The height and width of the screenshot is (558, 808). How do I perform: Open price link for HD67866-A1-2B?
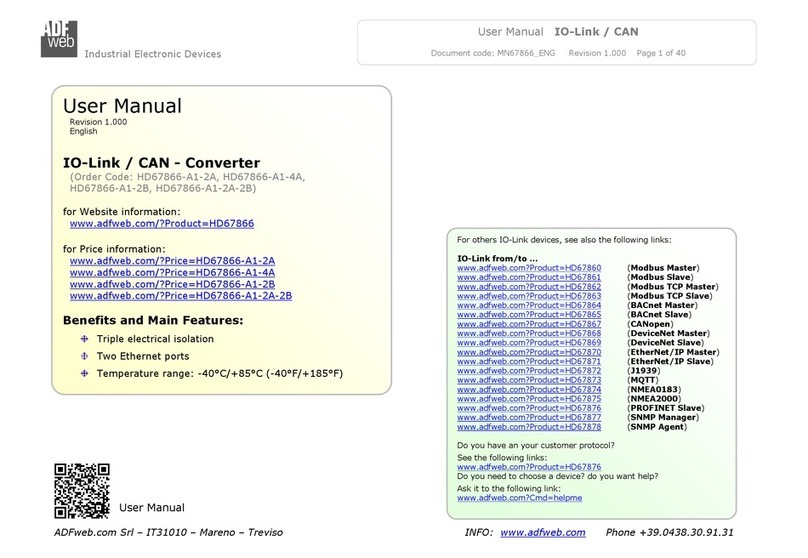pyautogui.click(x=172, y=284)
